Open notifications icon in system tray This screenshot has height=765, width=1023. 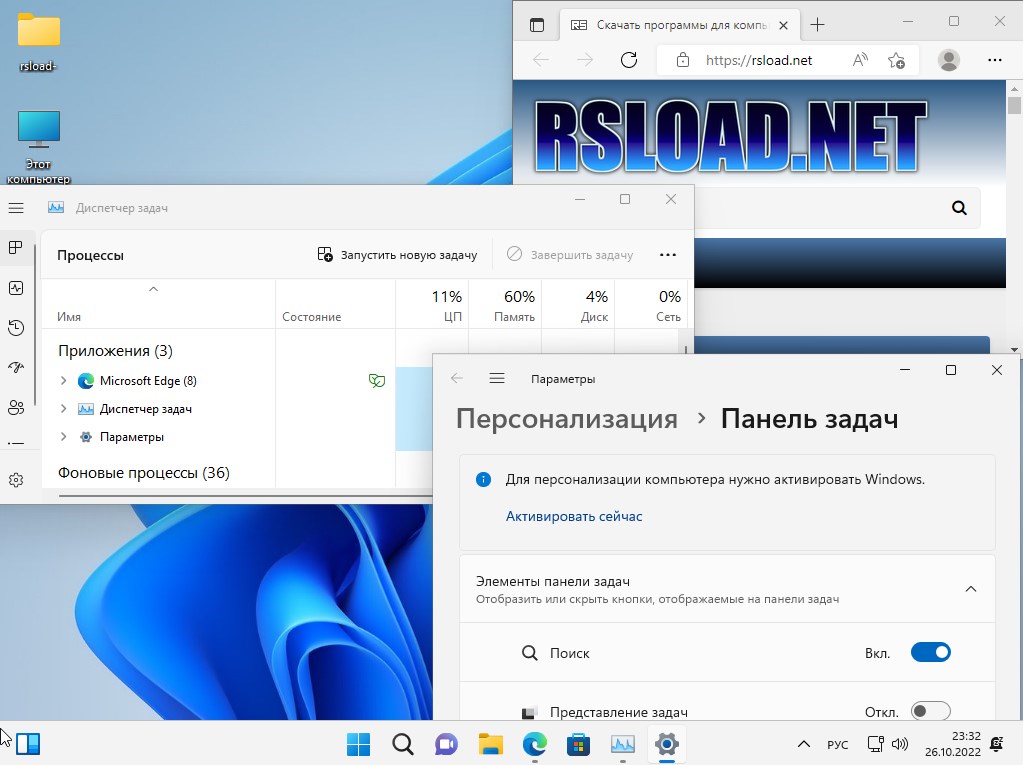coord(996,743)
